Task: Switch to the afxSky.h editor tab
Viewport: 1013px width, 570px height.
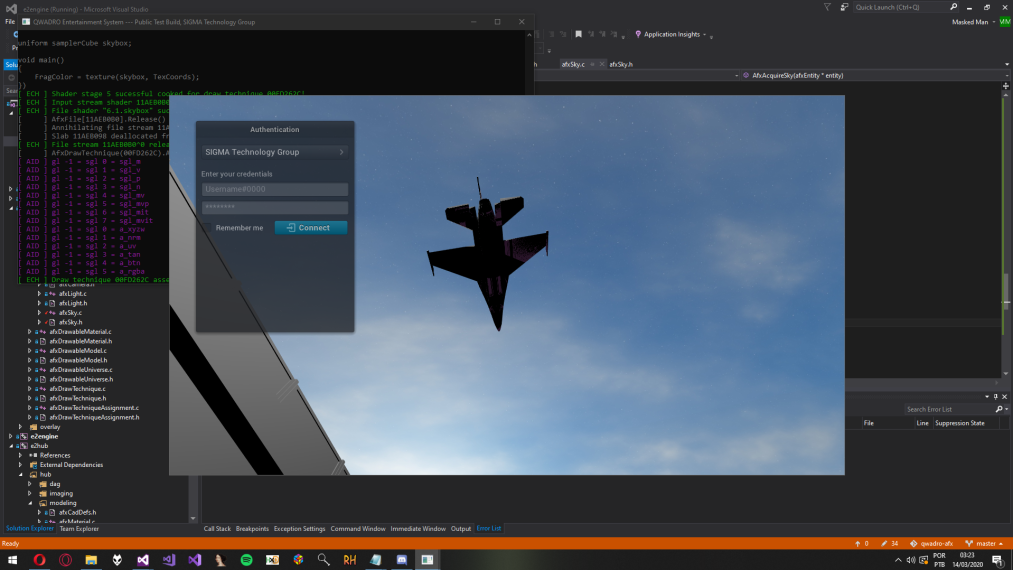Action: coord(621,65)
